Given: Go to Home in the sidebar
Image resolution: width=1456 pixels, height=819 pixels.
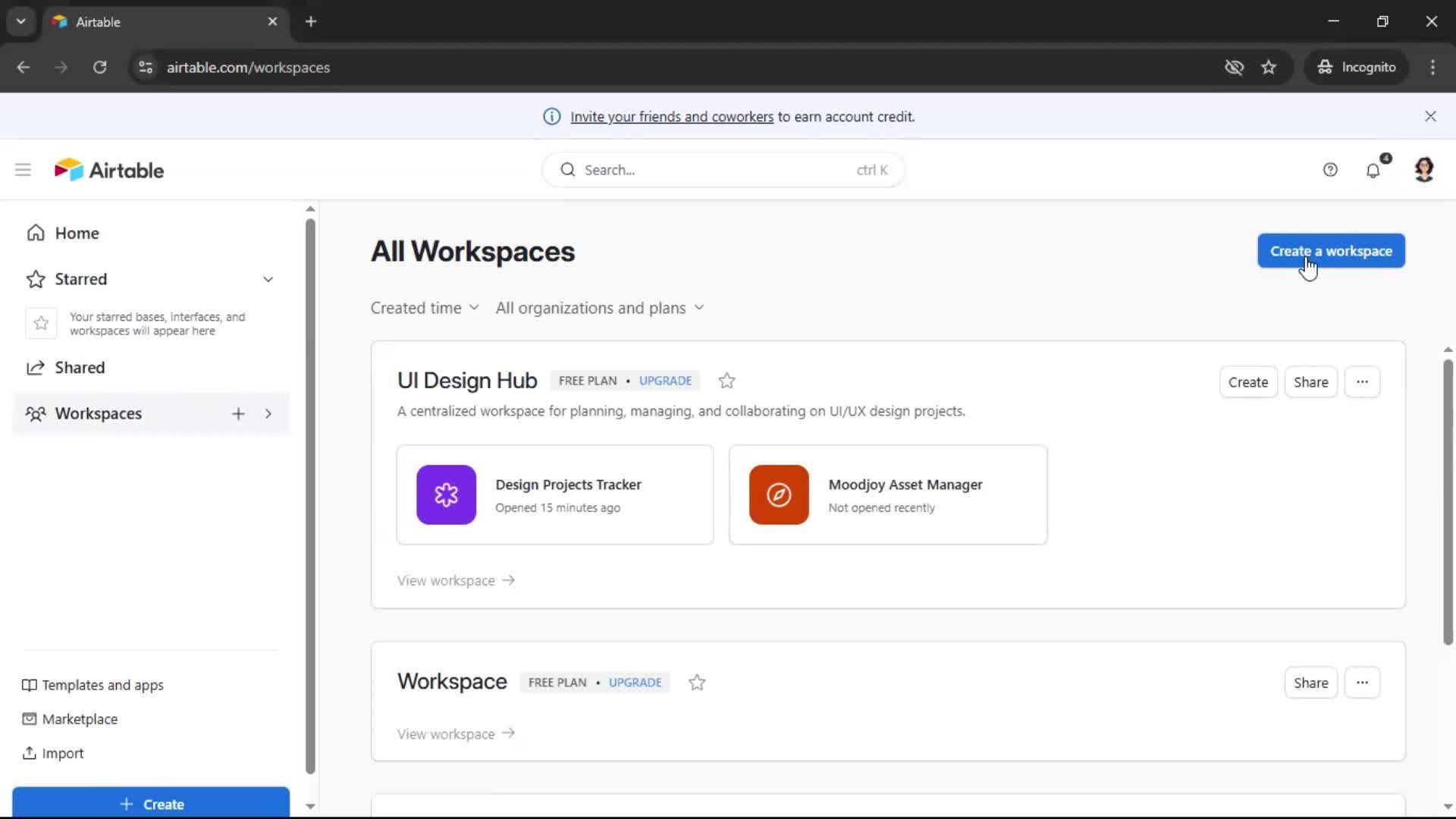Looking at the screenshot, I should coord(77,233).
